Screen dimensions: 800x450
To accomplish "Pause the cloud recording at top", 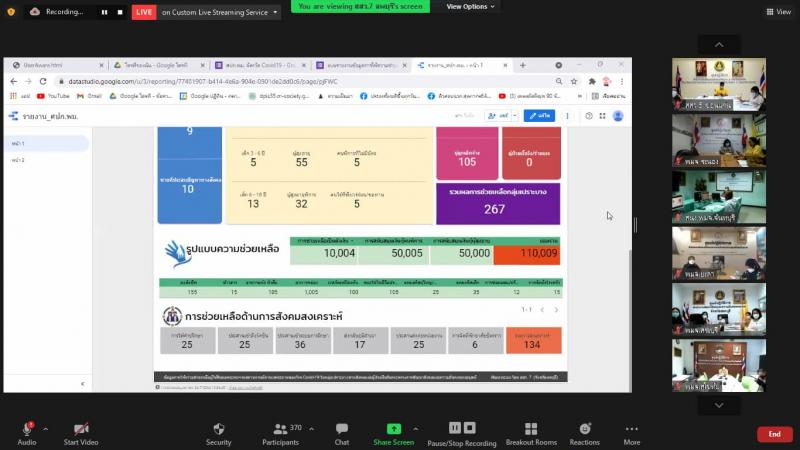I will [x=104, y=12].
